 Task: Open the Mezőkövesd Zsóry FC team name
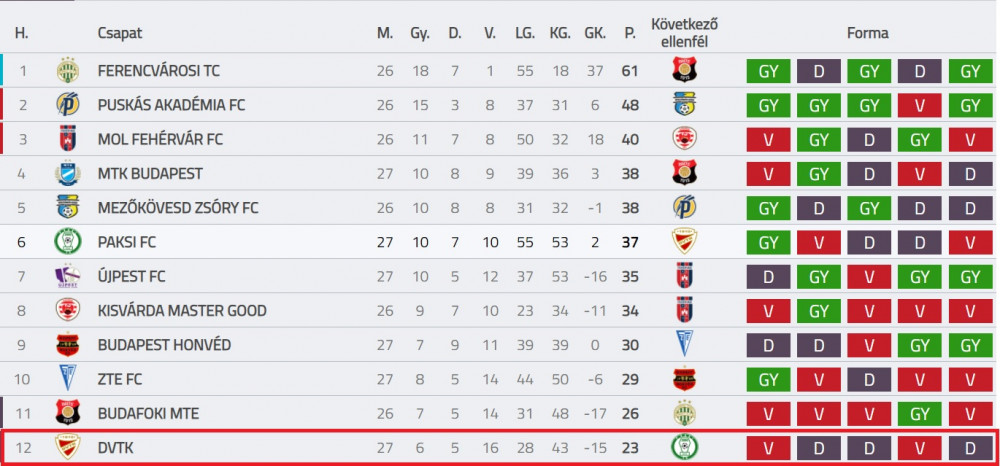tap(178, 208)
